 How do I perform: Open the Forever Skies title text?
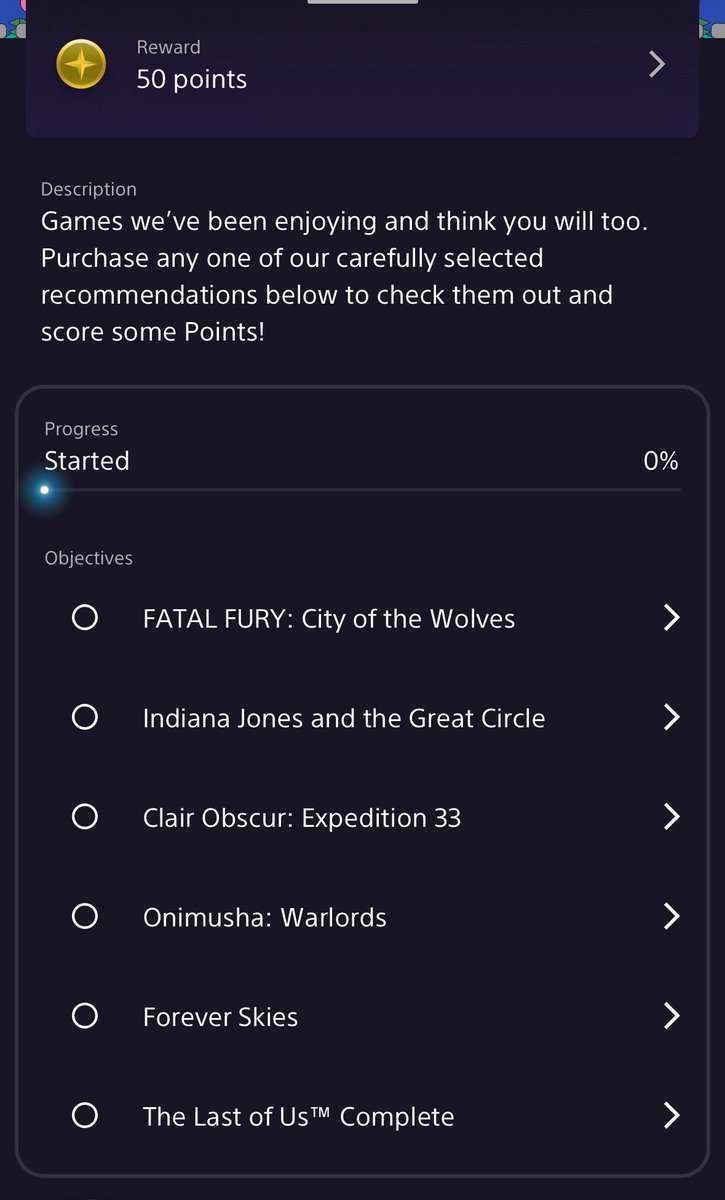click(220, 1017)
